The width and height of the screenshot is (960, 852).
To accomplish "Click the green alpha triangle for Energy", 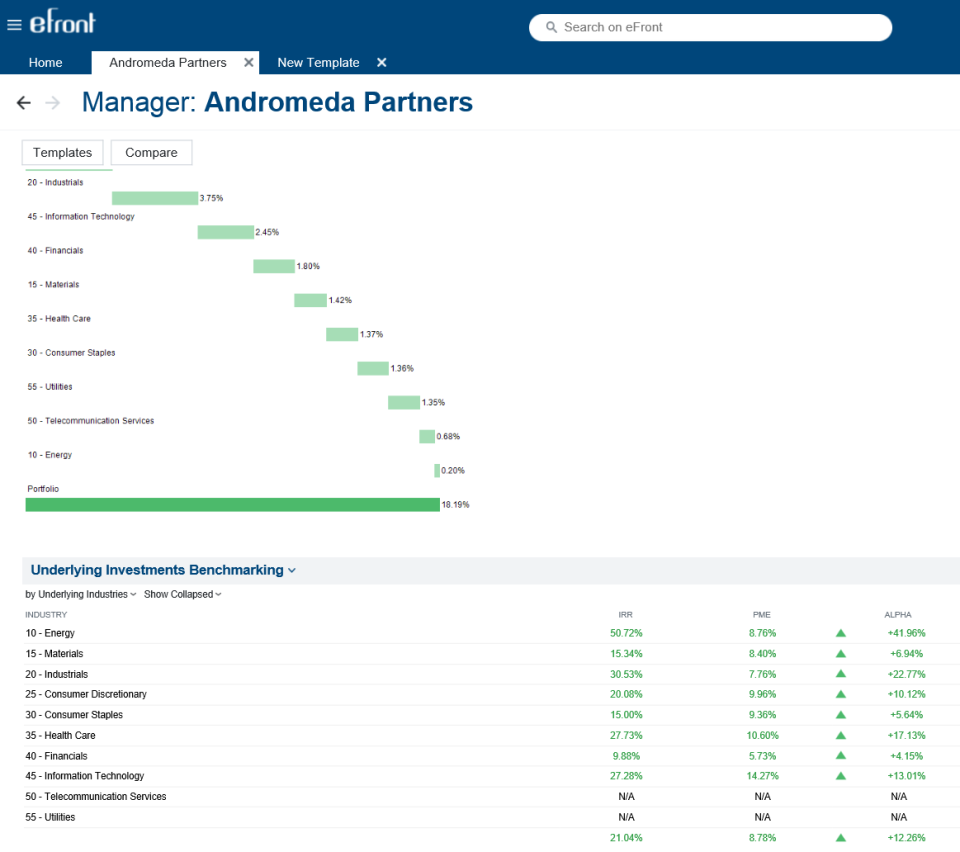I will click(840, 633).
